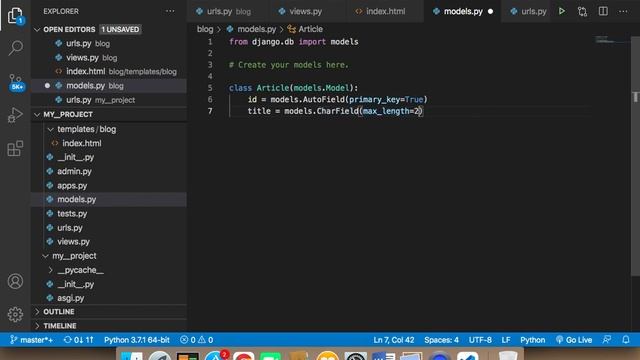
Task: Open views.py blog in Open Editors
Action: 109,58
